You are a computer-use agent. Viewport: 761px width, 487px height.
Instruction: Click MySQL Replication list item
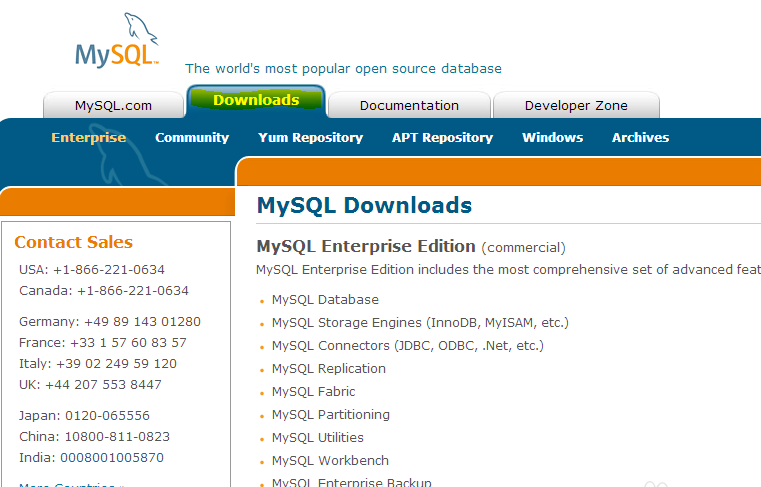[x=329, y=369]
